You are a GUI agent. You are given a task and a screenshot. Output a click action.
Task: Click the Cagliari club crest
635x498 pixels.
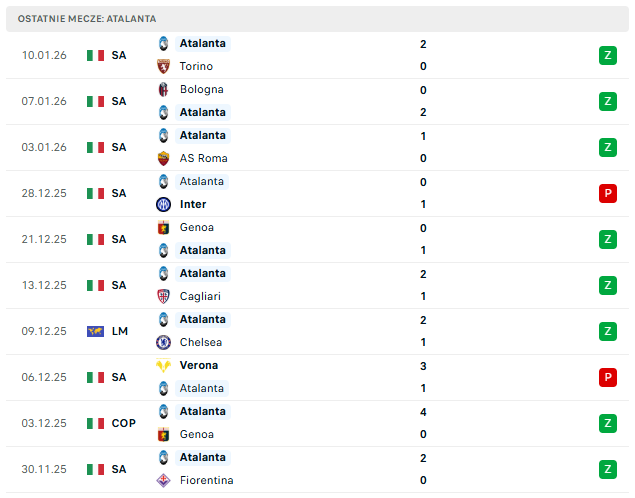coord(163,296)
